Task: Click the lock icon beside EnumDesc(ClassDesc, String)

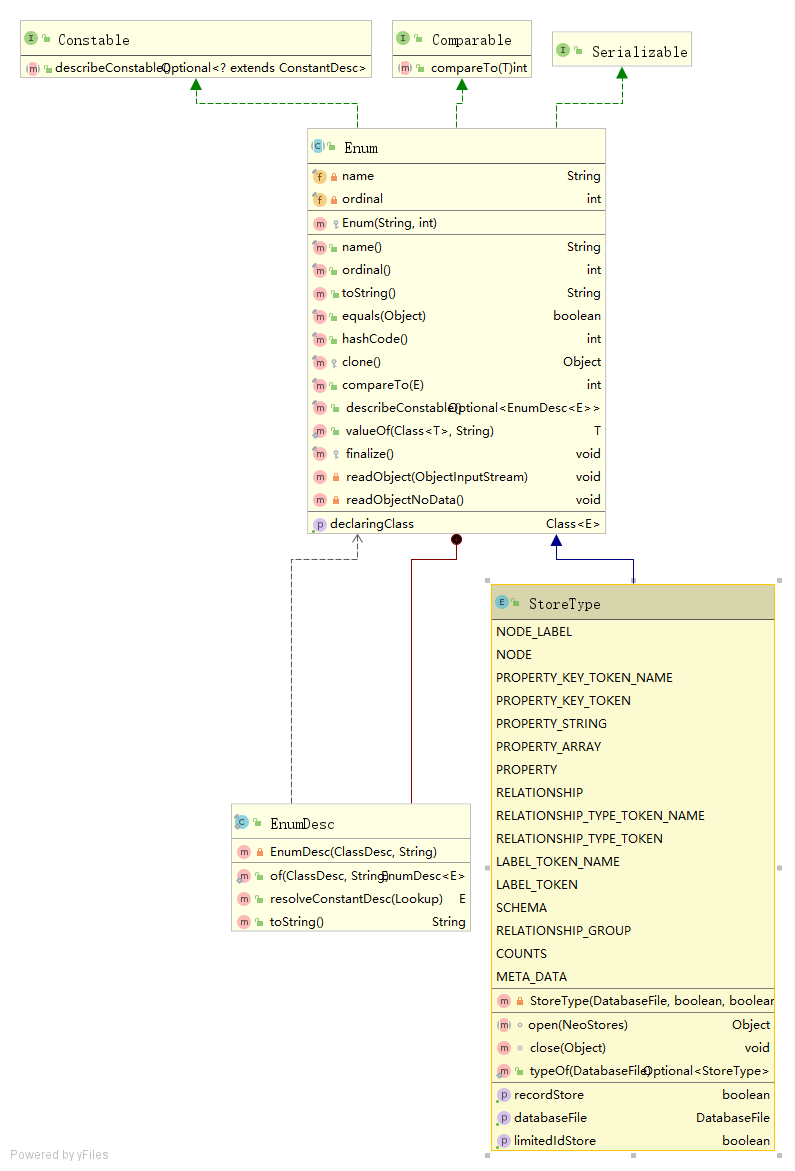Action: 260,852
